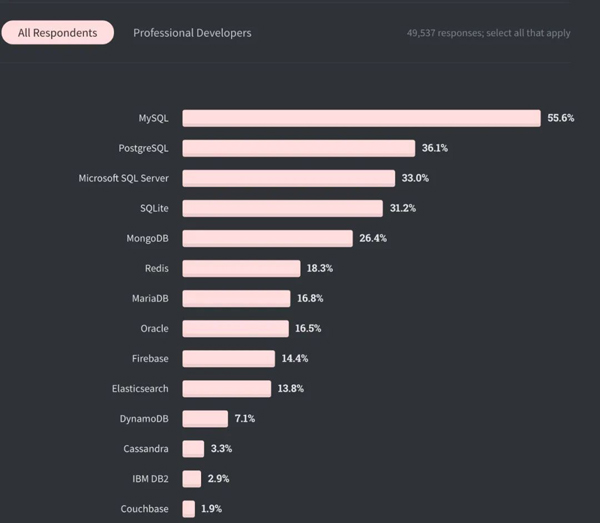Select the MongoDB bar
This screenshot has width=600, height=523.
[267, 238]
